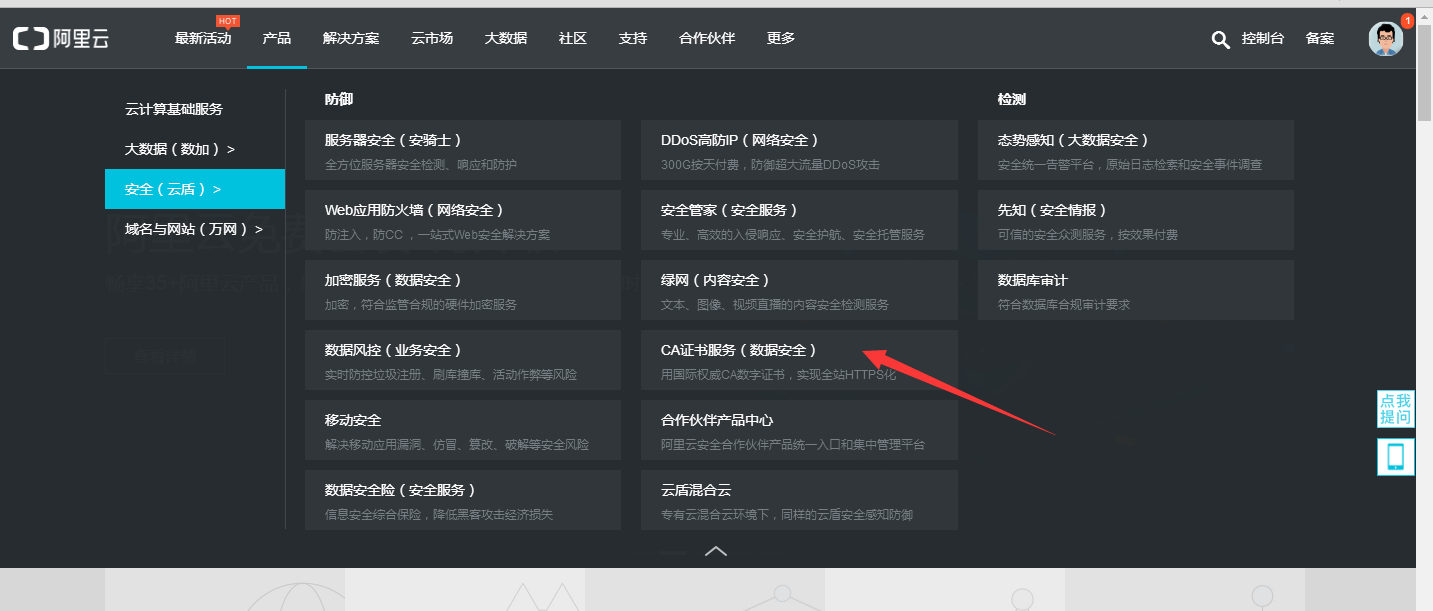
Task: Select 安全（云盾）category
Action: [x=195, y=189]
